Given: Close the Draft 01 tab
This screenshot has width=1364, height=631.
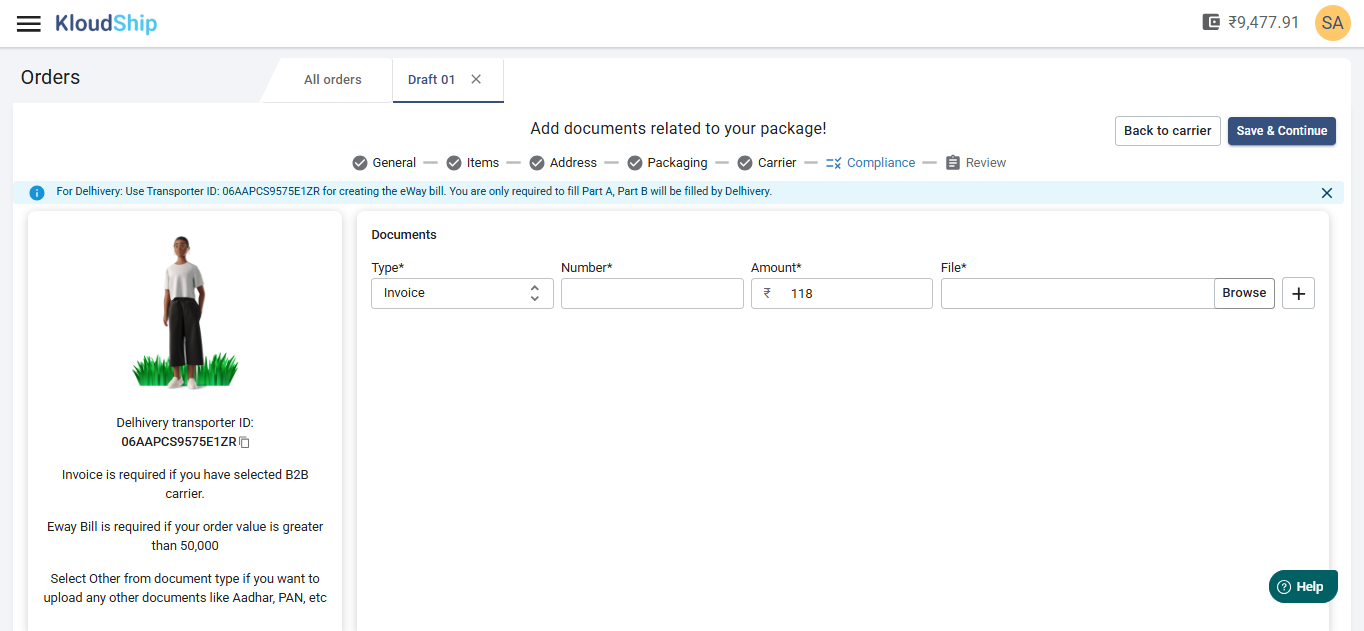Looking at the screenshot, I should click(x=476, y=80).
